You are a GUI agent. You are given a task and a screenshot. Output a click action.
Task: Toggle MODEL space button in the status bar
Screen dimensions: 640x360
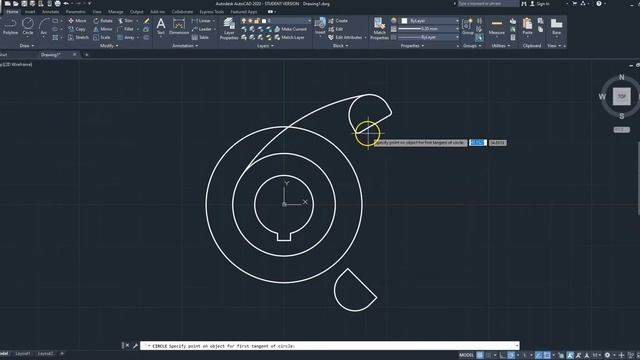pyautogui.click(x=466, y=355)
